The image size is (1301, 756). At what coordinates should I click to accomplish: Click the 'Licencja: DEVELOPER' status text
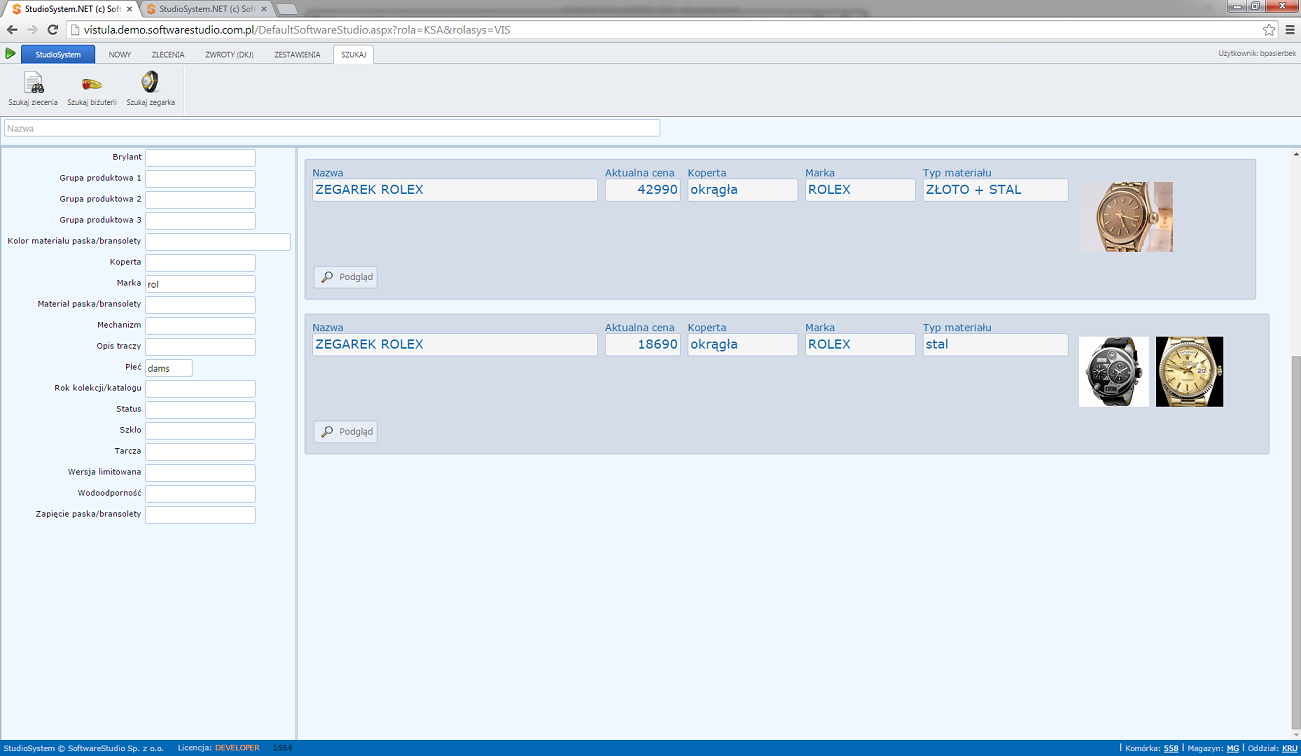pos(218,748)
